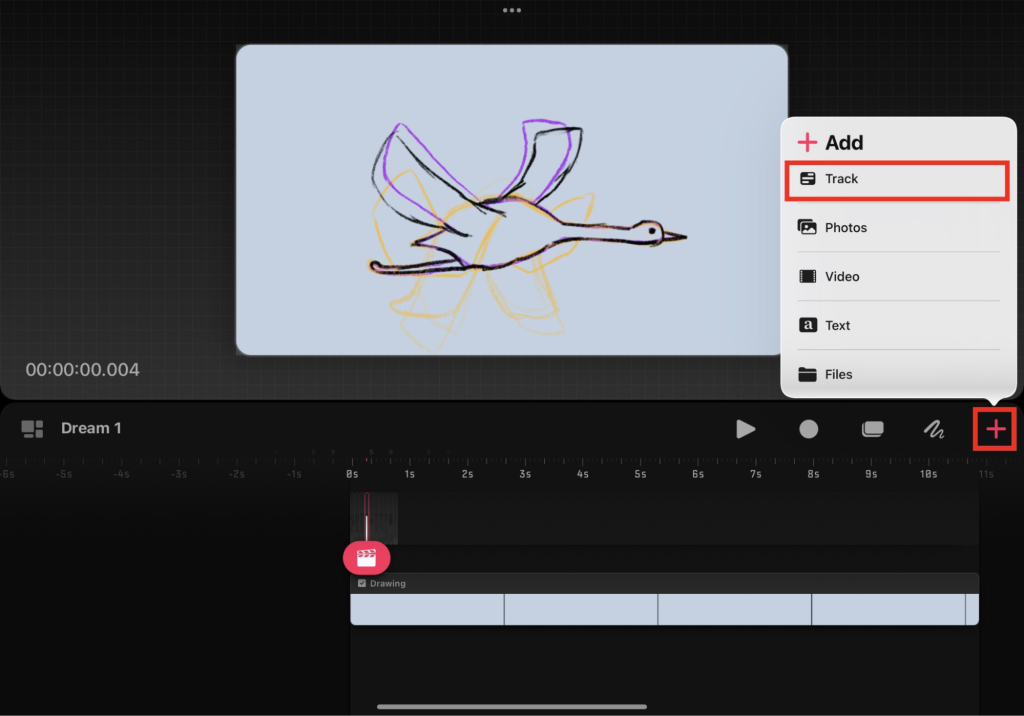Image resolution: width=1024 pixels, height=716 pixels.
Task: Add Text from the Add menu
Action: (x=896, y=326)
